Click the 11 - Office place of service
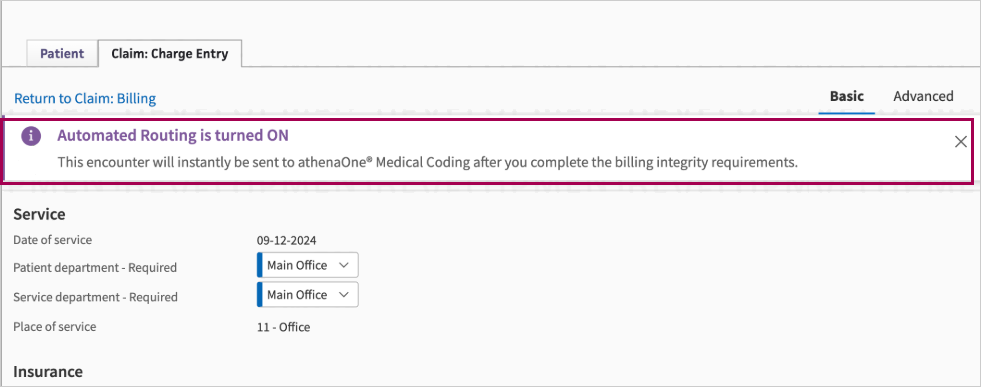The image size is (981, 387). (x=283, y=326)
